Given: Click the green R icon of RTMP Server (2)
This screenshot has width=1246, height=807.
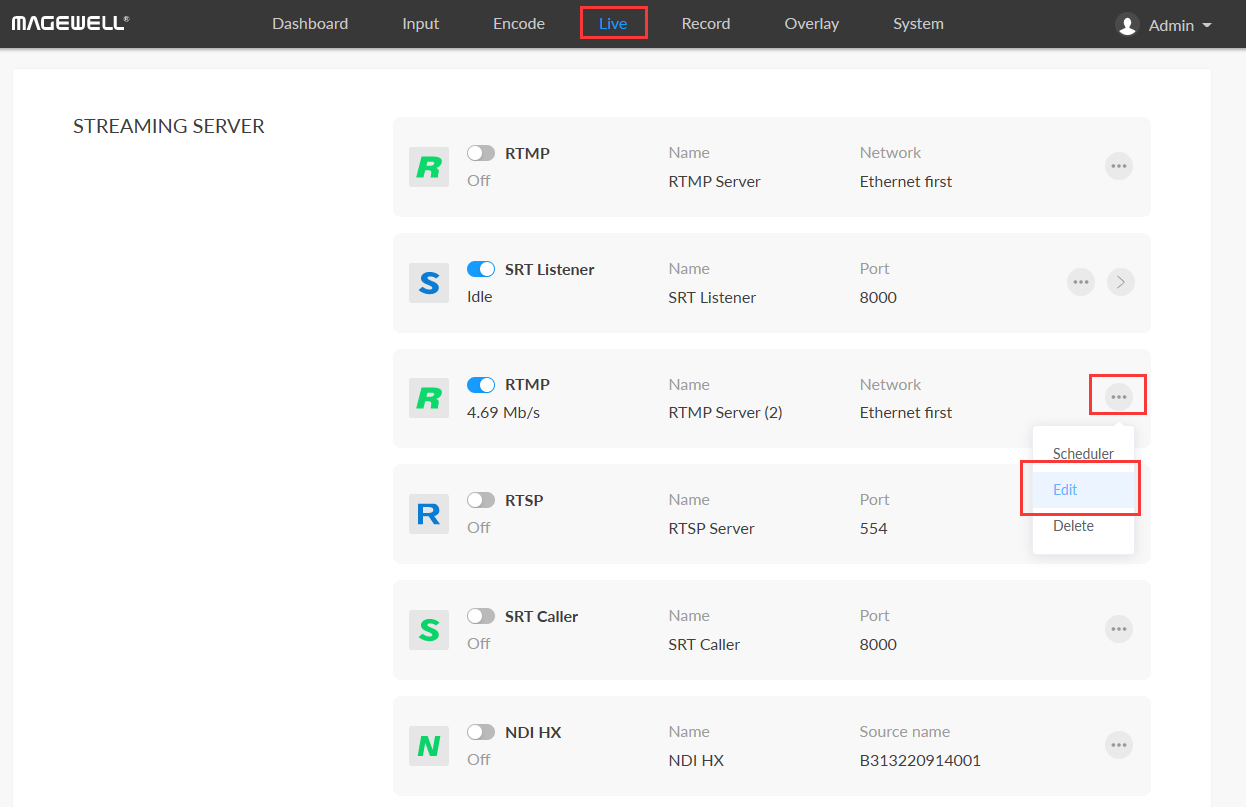Looking at the screenshot, I should point(429,398).
